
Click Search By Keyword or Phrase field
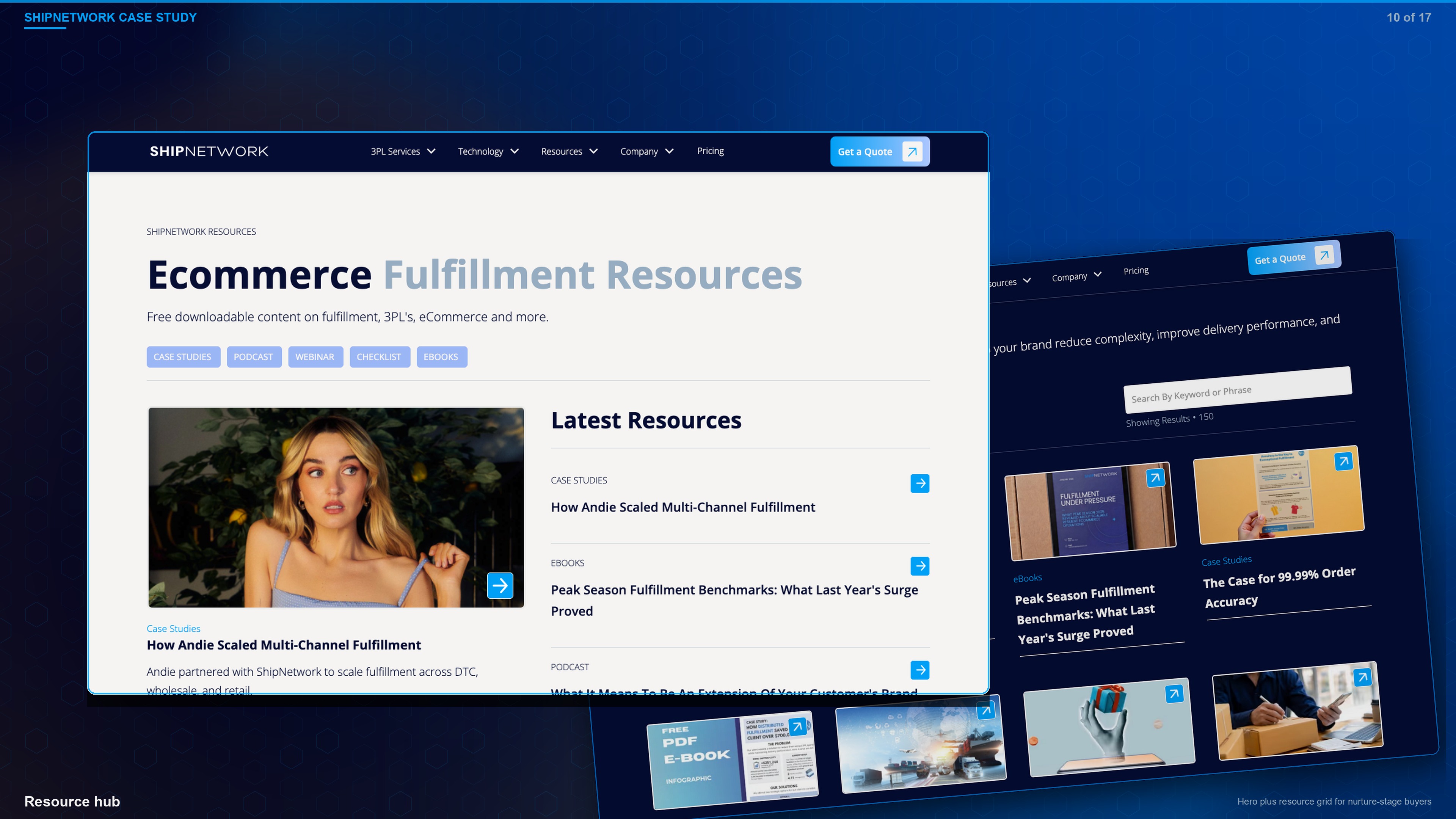[x=1237, y=391]
